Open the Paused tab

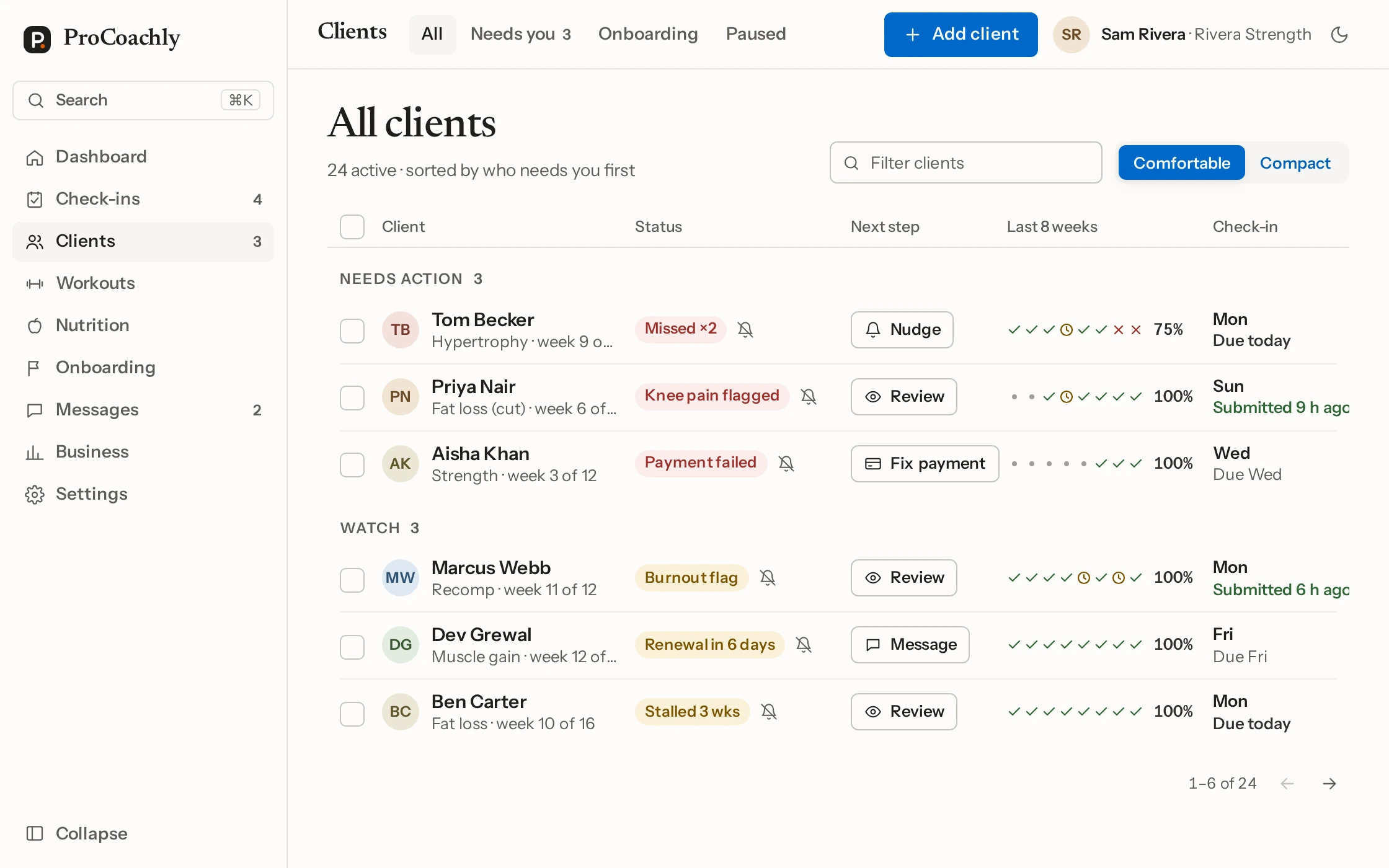coord(756,34)
